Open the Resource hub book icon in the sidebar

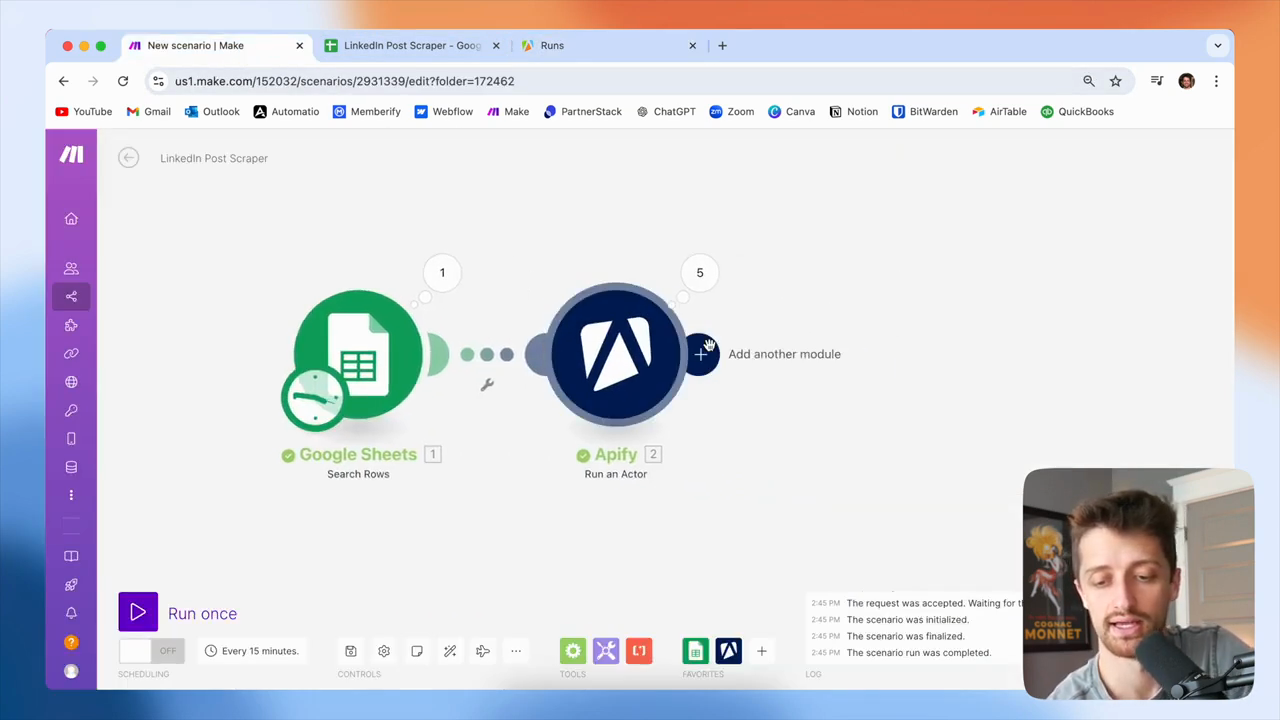pos(71,556)
